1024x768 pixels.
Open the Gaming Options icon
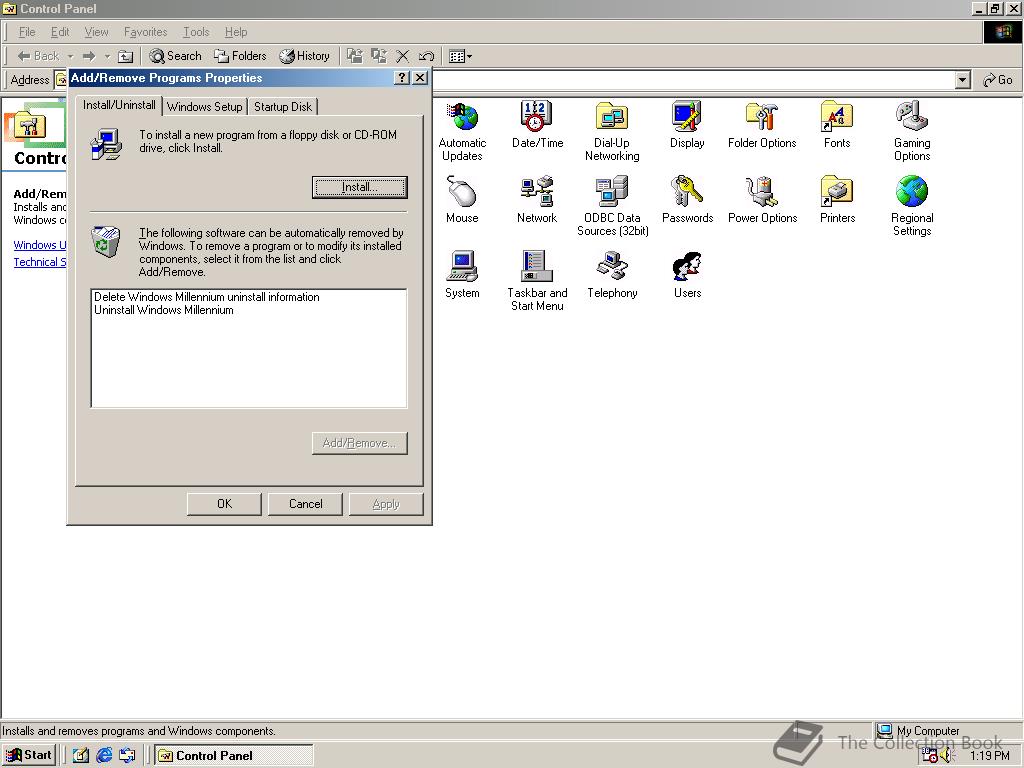click(x=912, y=131)
